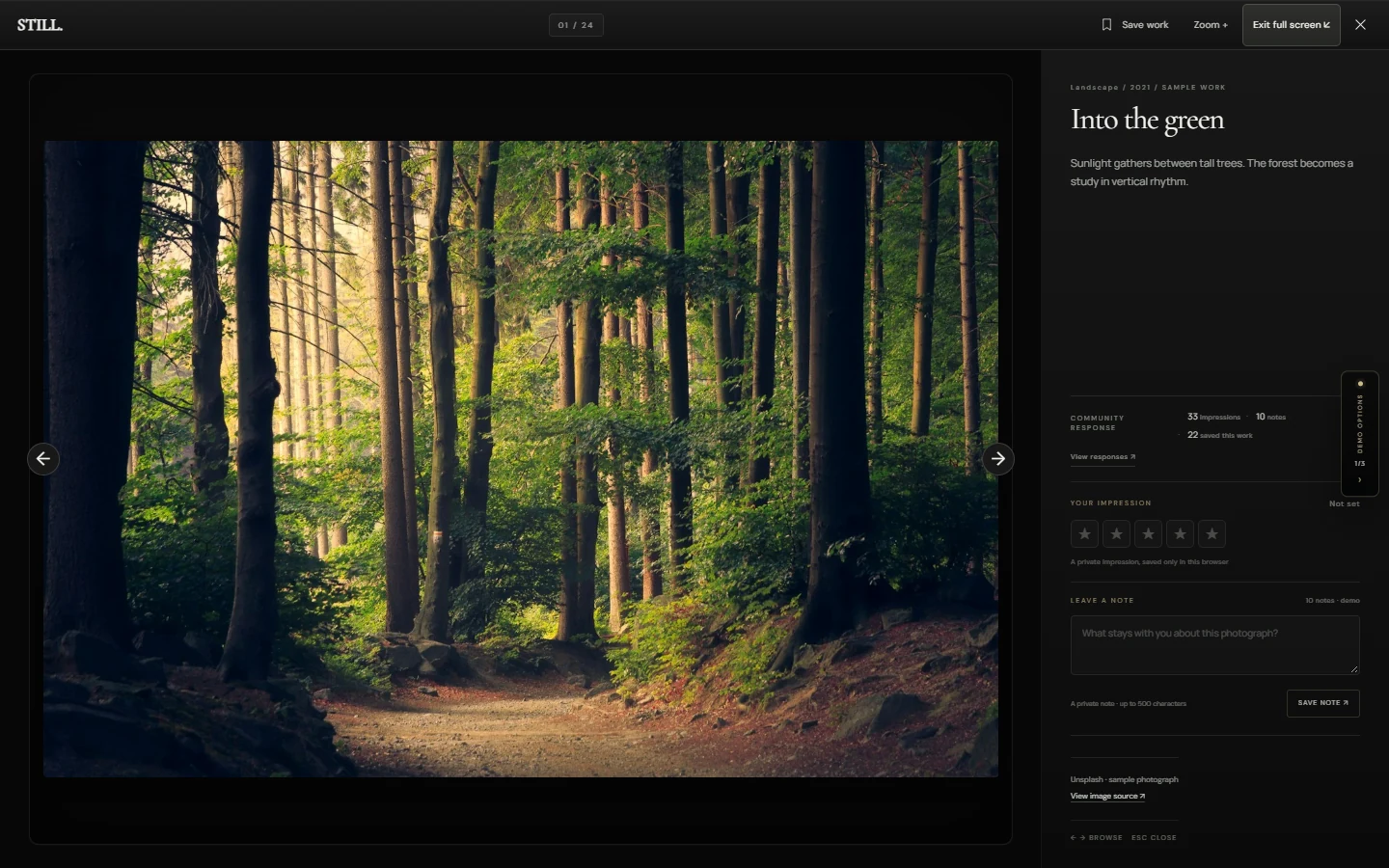
Task: Click the '22 saved this work' stat
Action: click(1219, 435)
